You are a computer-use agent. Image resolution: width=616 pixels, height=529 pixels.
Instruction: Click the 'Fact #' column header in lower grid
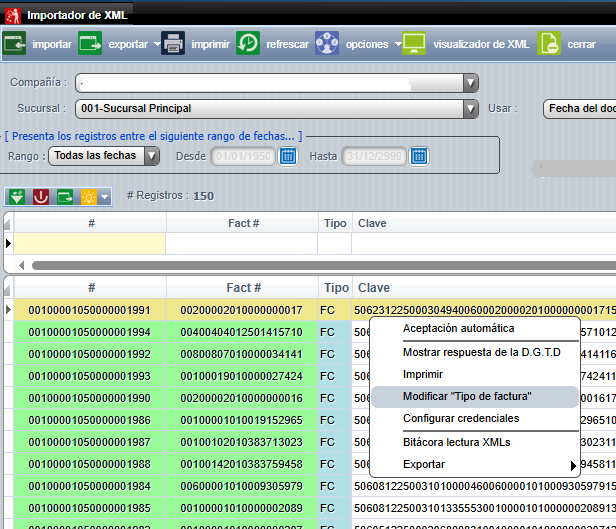(243, 287)
